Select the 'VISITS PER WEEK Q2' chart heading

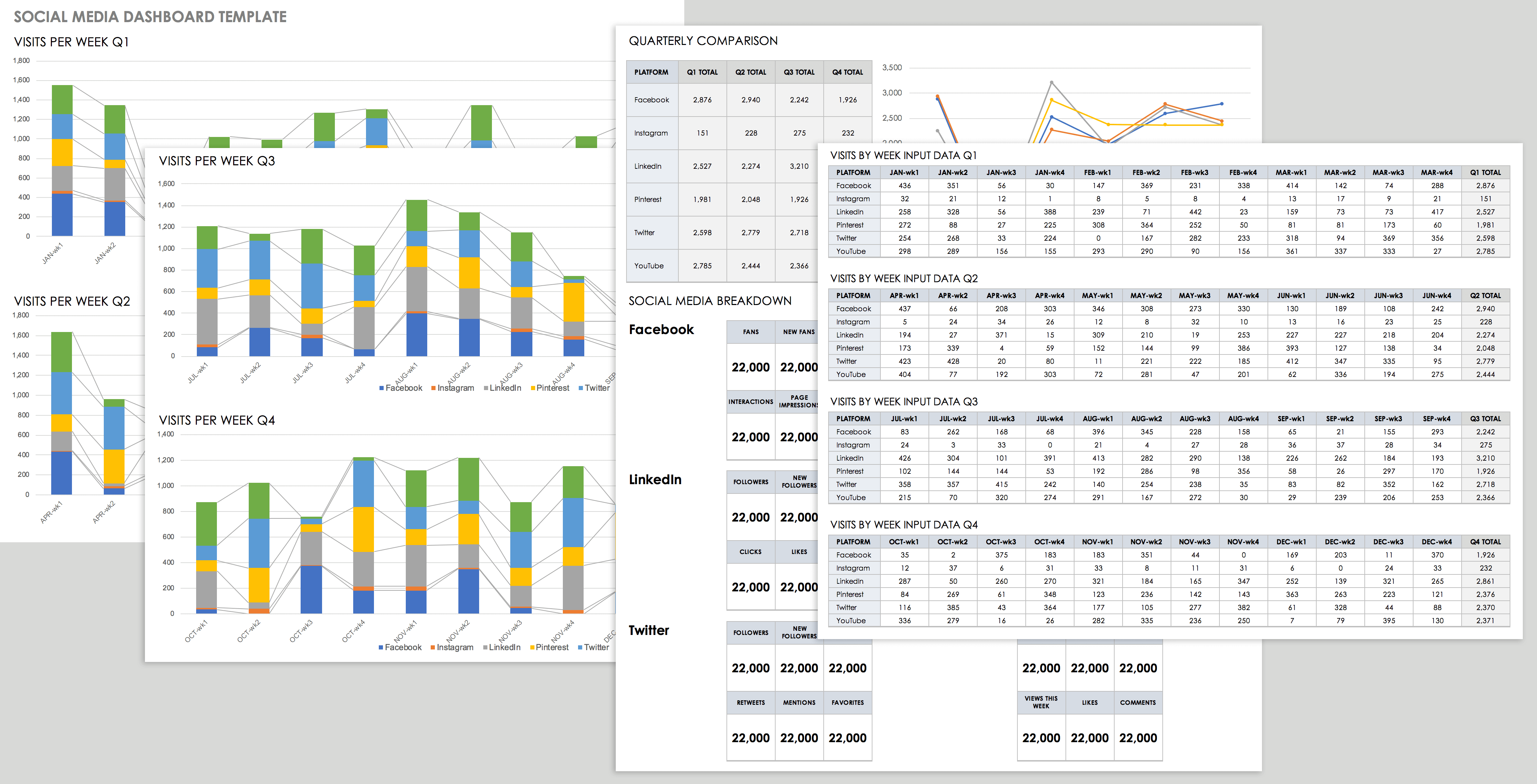[x=72, y=301]
